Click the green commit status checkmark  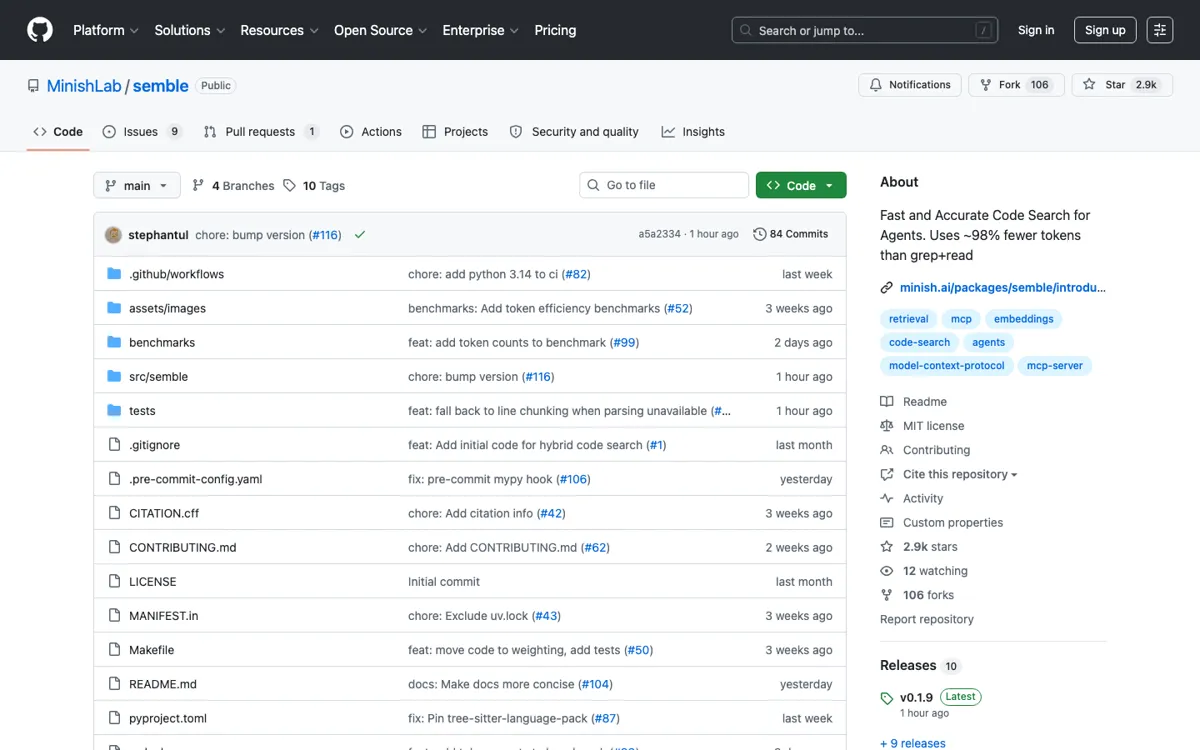(360, 235)
